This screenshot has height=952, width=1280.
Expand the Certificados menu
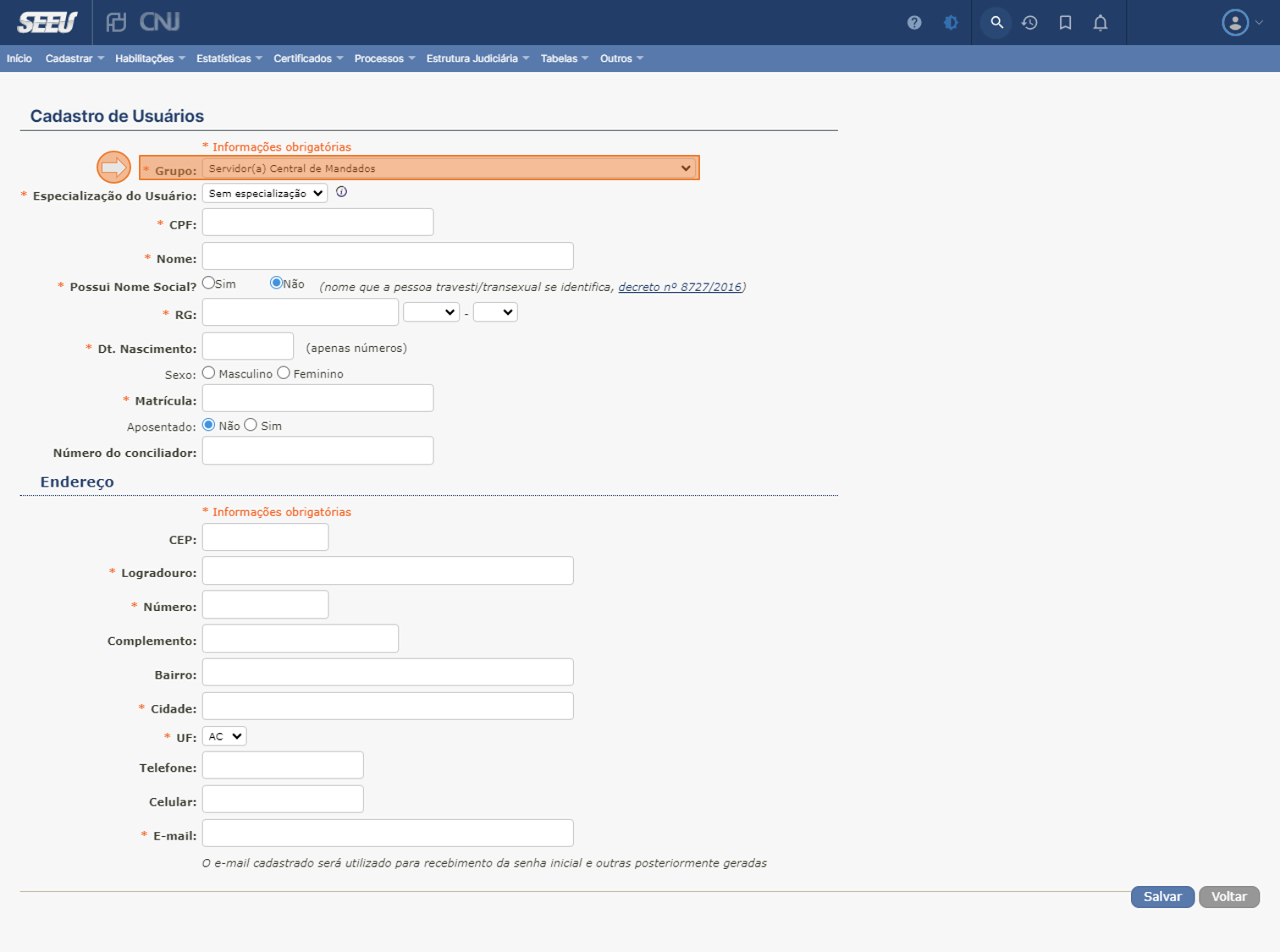click(x=308, y=58)
